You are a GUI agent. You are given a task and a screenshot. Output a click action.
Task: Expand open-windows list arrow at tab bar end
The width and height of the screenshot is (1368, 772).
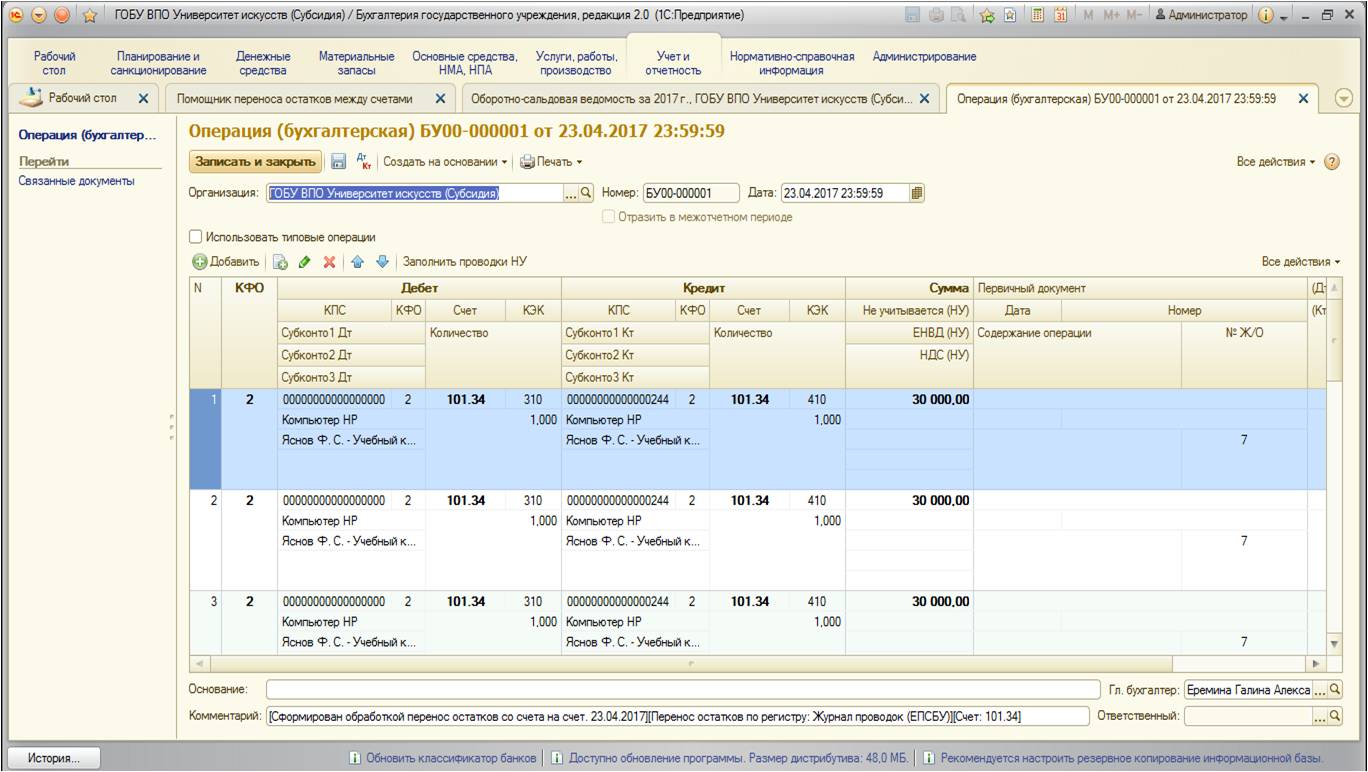point(1344,98)
